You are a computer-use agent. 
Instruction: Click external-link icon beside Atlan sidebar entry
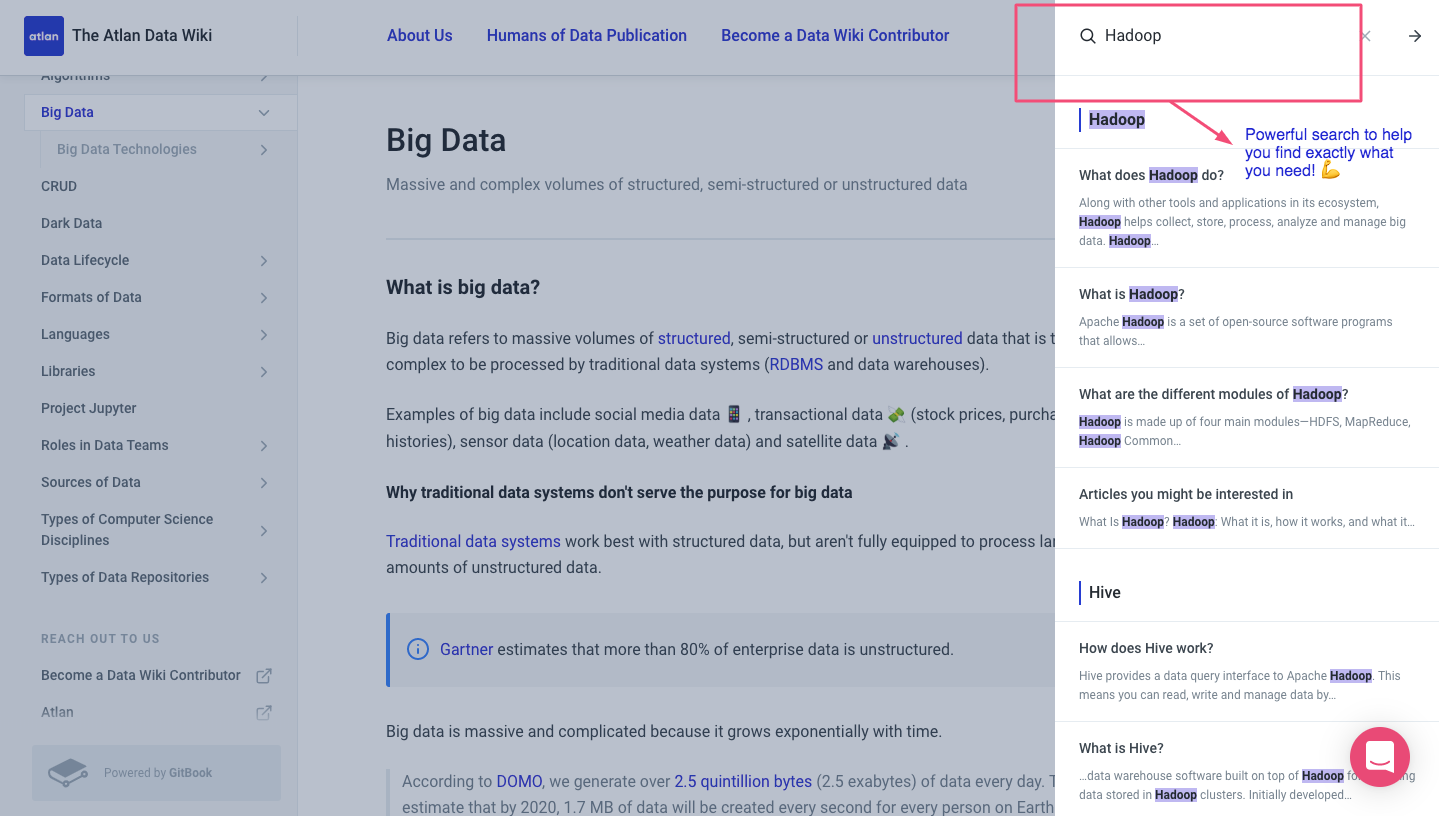[x=263, y=712]
